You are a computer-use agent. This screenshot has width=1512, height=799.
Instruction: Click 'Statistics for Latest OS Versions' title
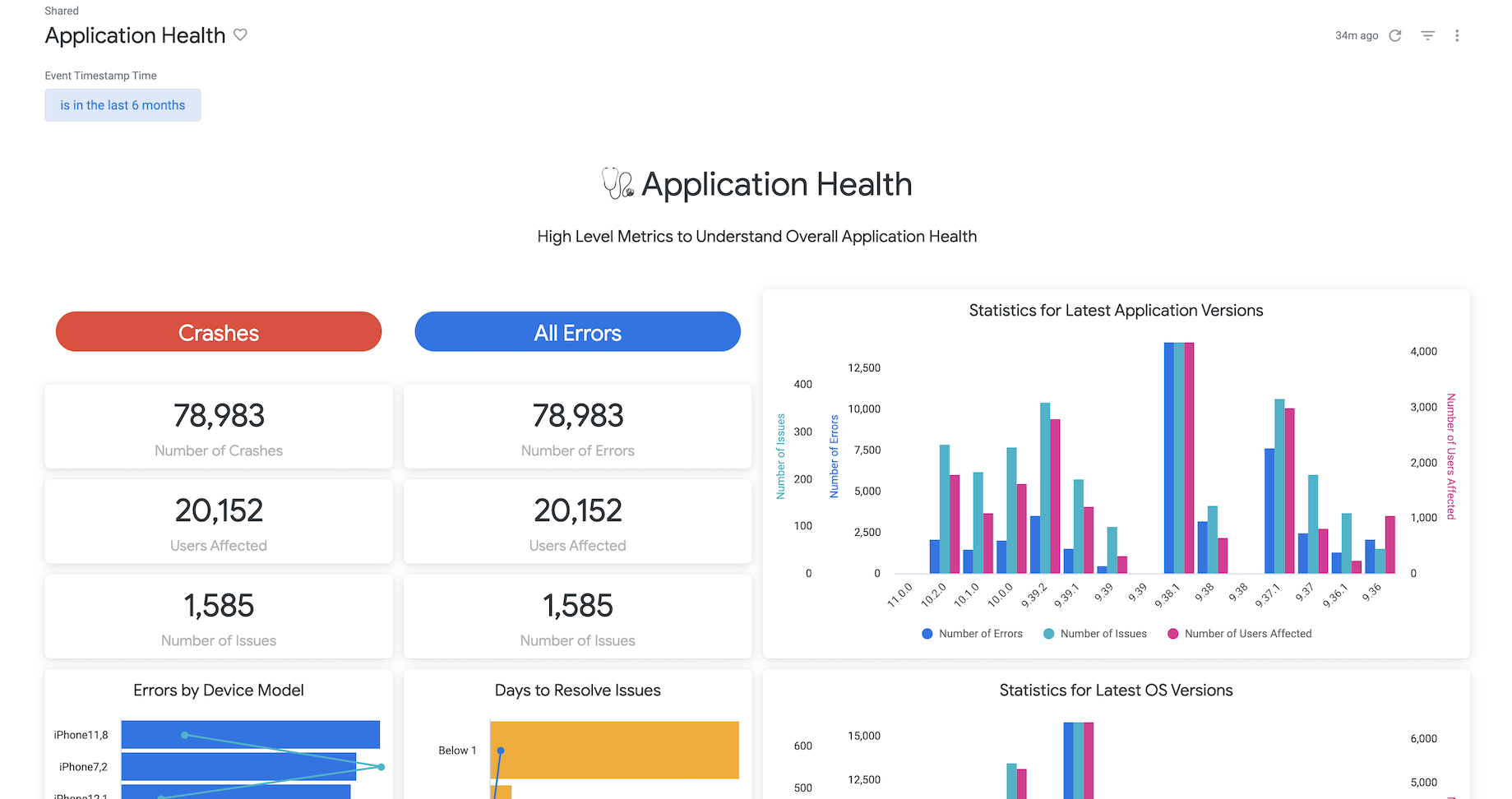point(1116,690)
